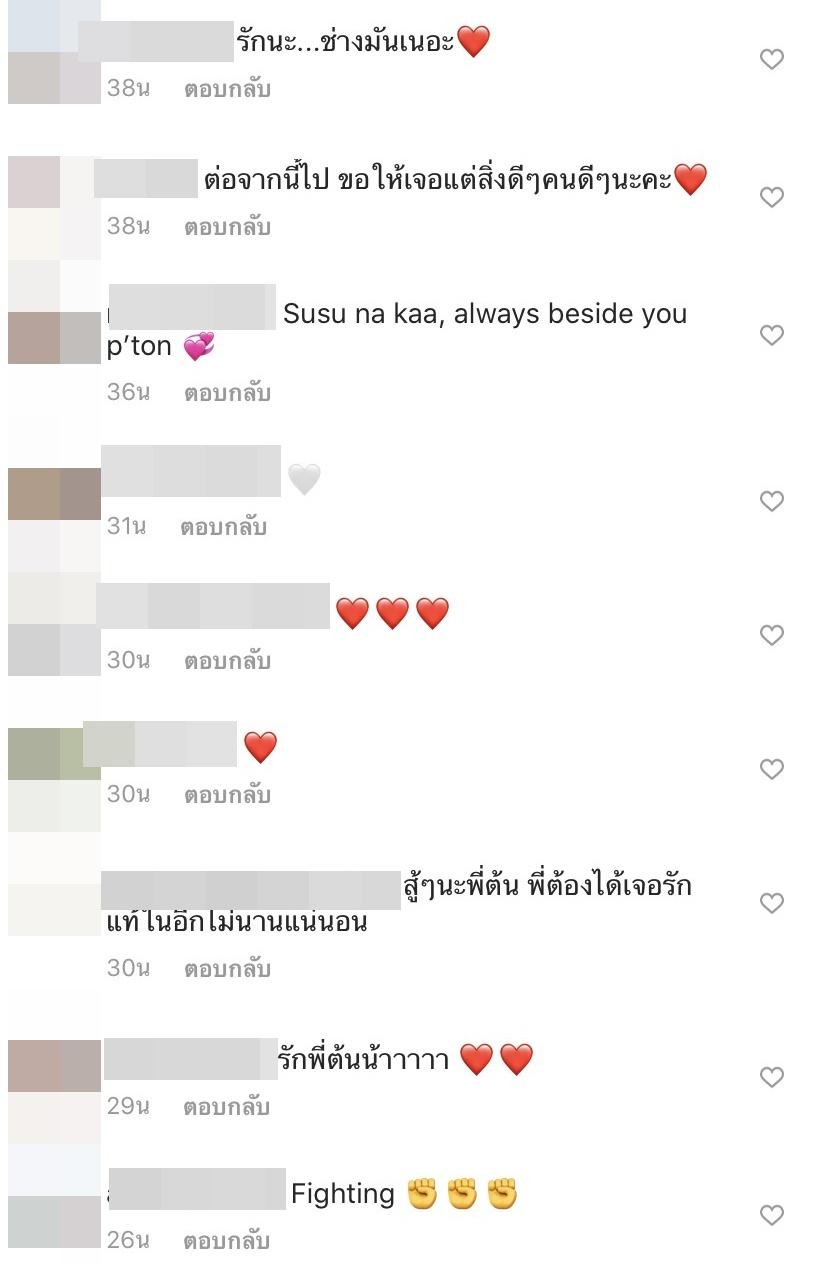Like the 'รักนะ...ช่างมันเนอะ' comment
The width and height of the screenshot is (828, 1272).
tap(771, 60)
